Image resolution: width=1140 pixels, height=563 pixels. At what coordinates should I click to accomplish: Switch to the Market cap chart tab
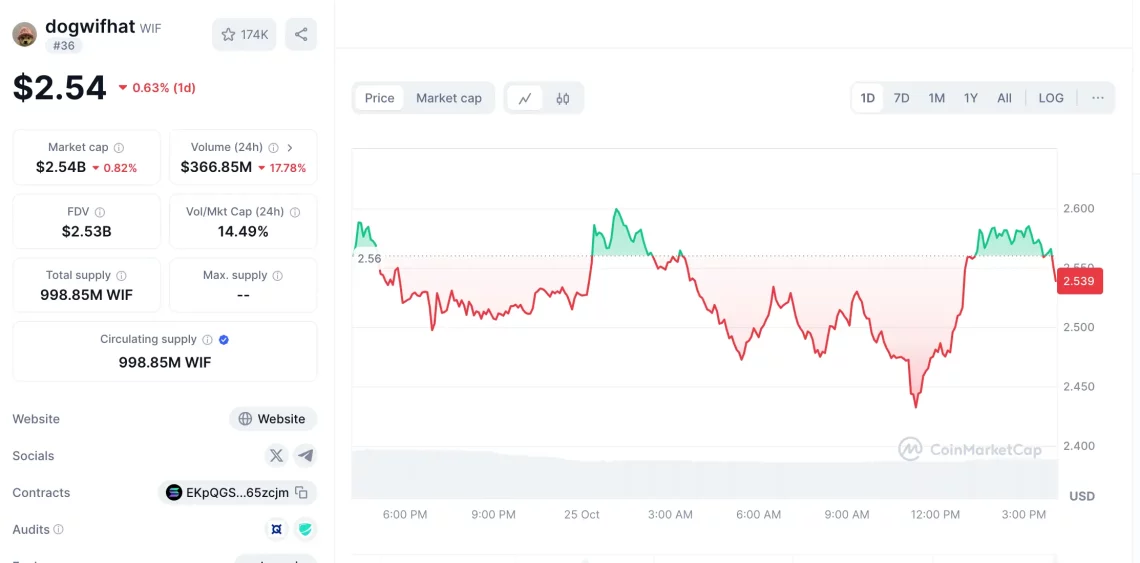pyautogui.click(x=449, y=98)
